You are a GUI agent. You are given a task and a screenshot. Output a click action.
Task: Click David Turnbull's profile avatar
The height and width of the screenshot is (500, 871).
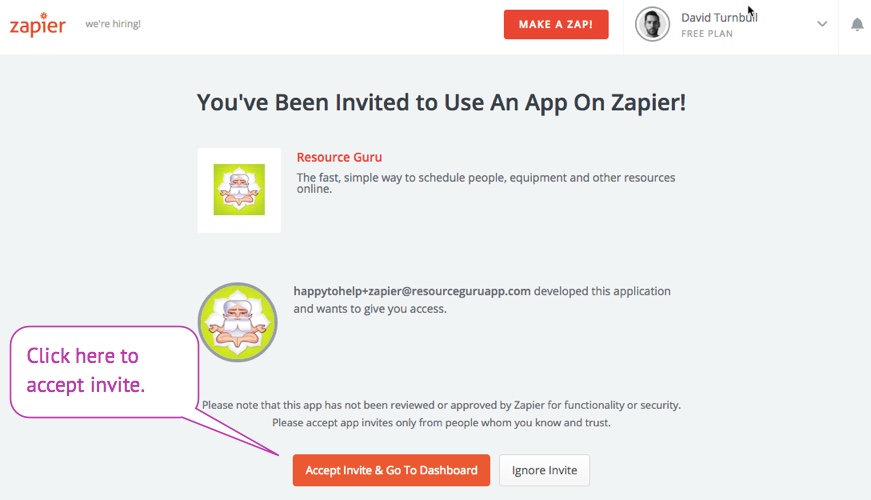click(652, 24)
